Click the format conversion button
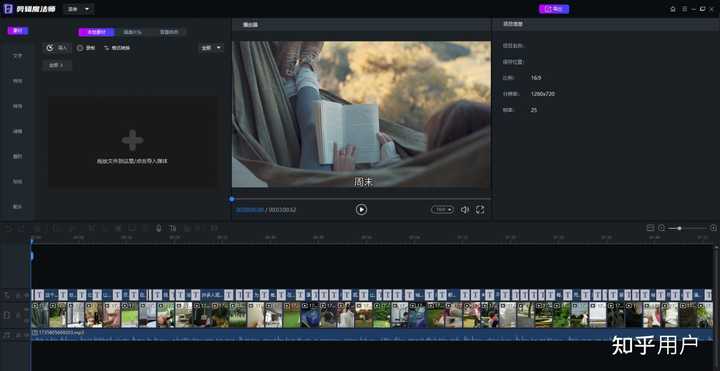This screenshot has height=371, width=720. point(117,48)
